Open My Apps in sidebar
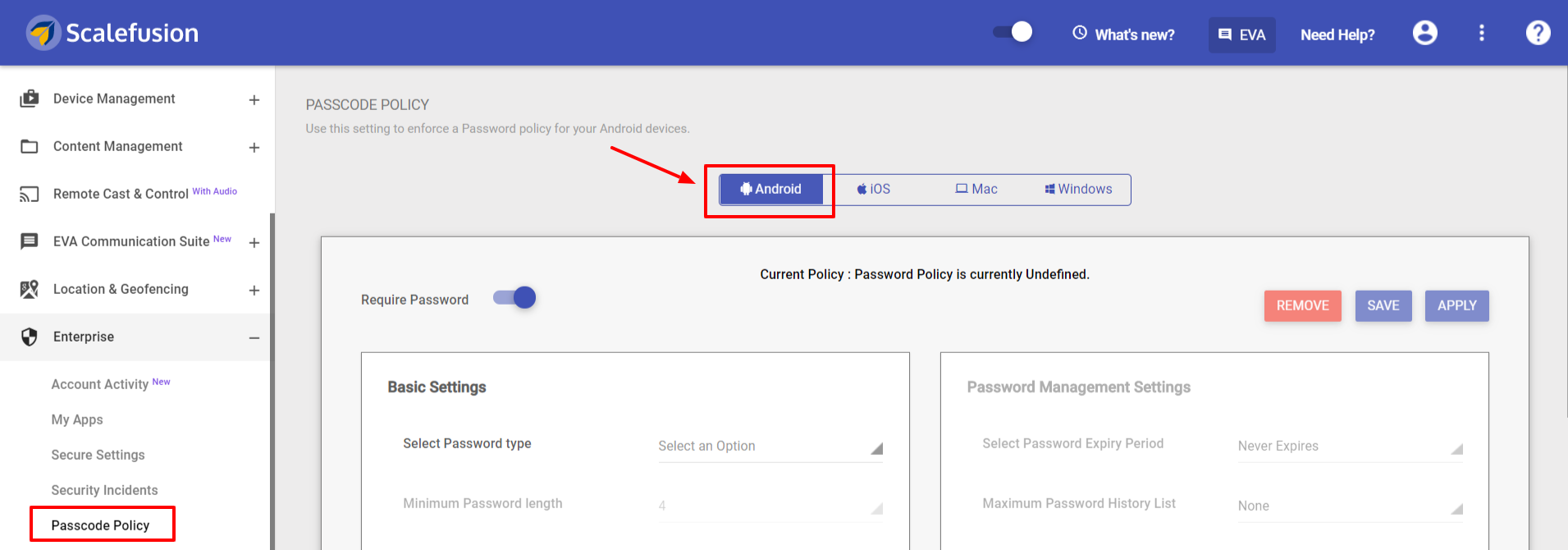Screen dimensions: 1568x550 (77, 419)
